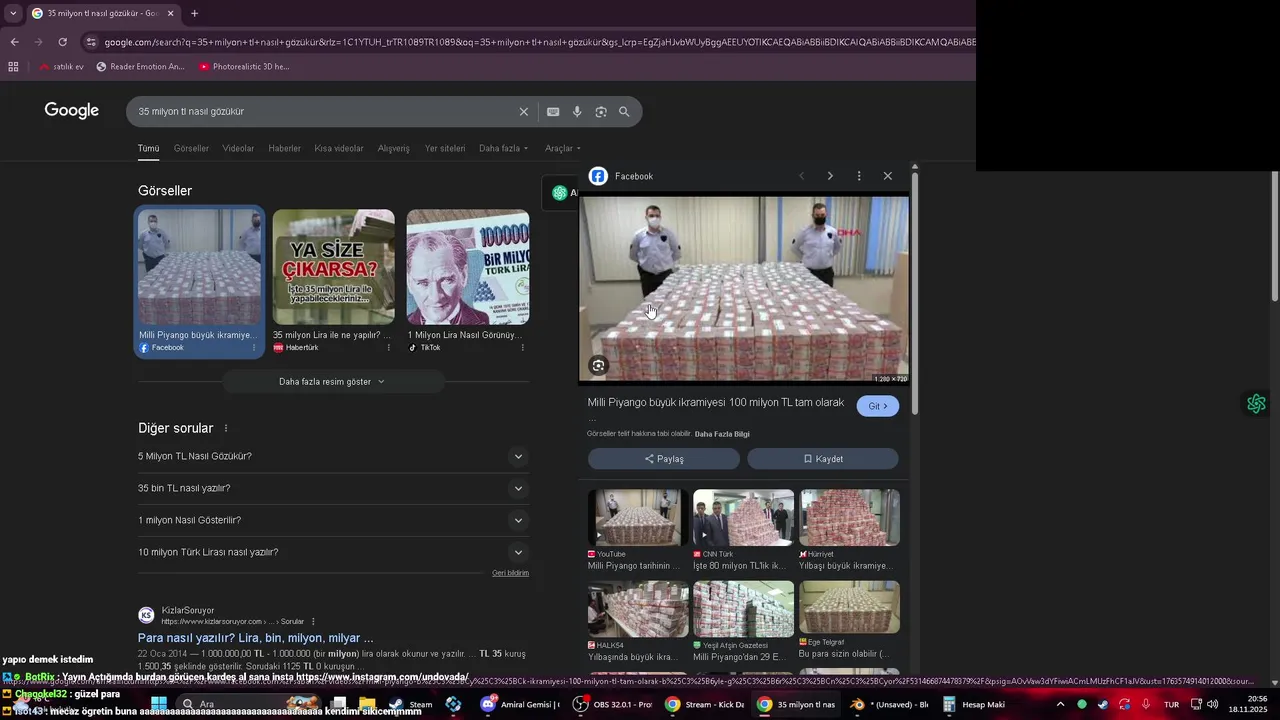Open Hesap Makinesi from the taskbar
The image size is (1280, 720).
tap(973, 704)
